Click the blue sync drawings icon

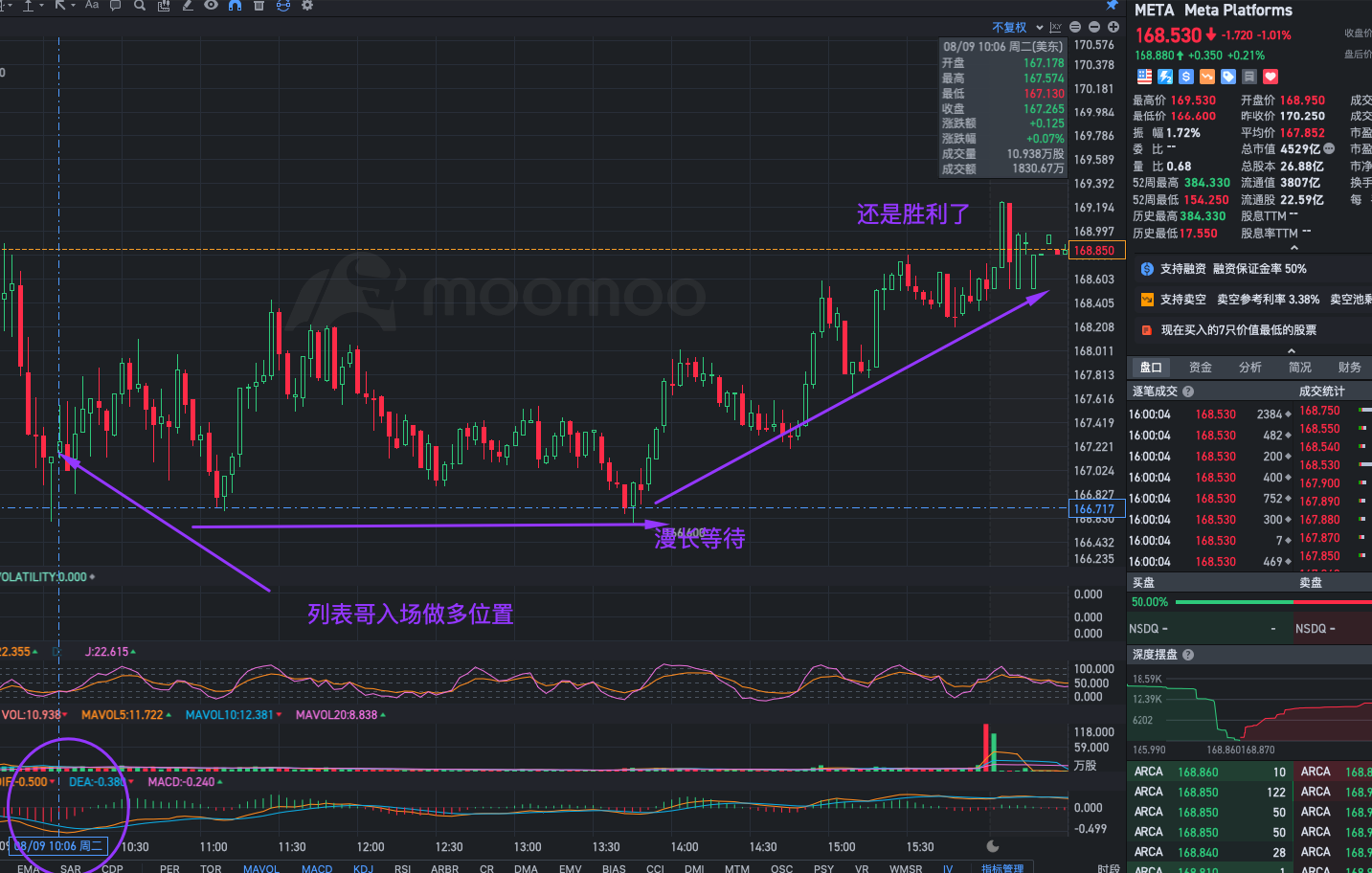tap(283, 5)
